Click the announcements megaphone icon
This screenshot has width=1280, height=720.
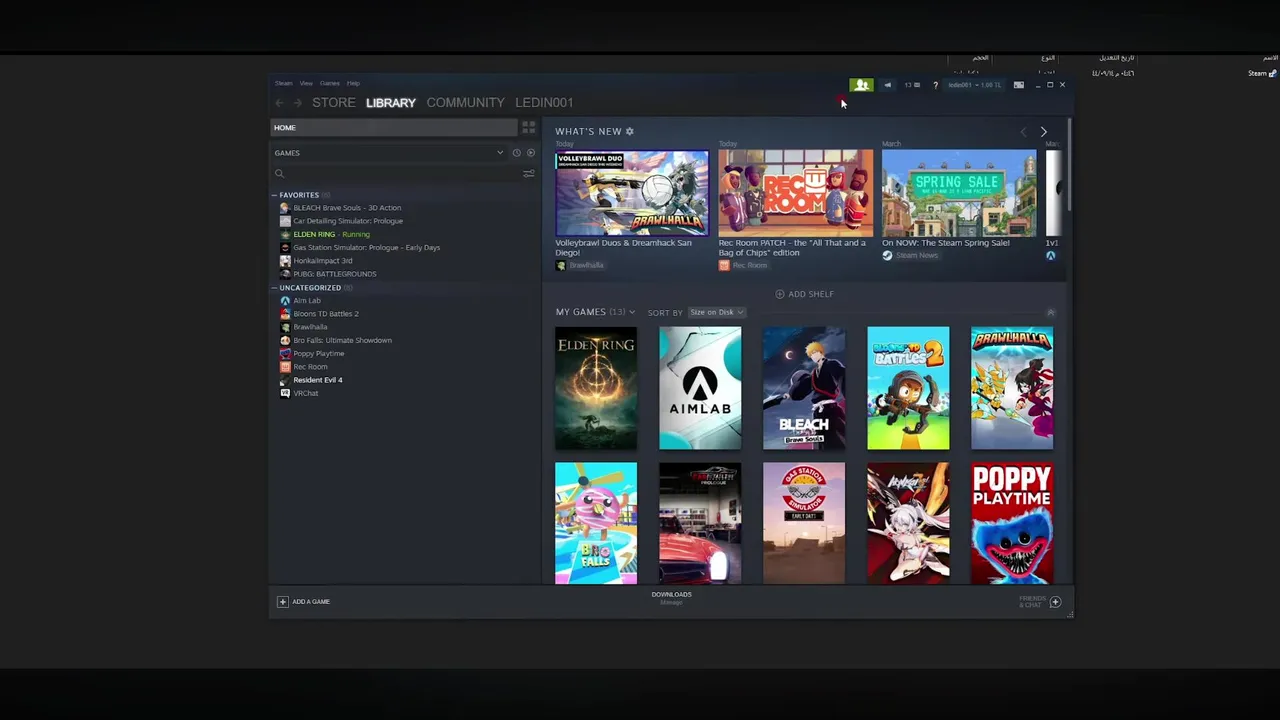[x=887, y=85]
